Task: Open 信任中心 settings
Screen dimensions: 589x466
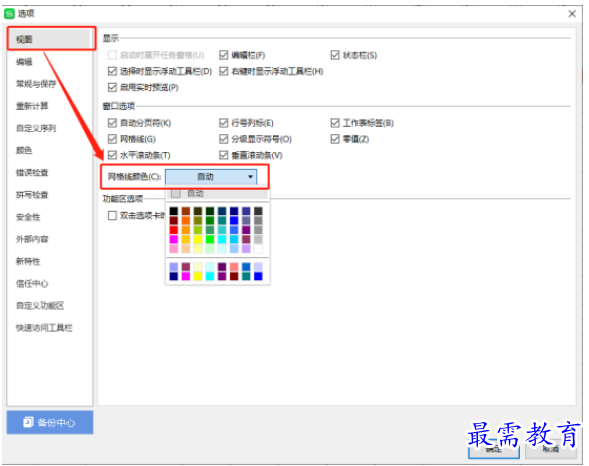Action: coord(50,283)
